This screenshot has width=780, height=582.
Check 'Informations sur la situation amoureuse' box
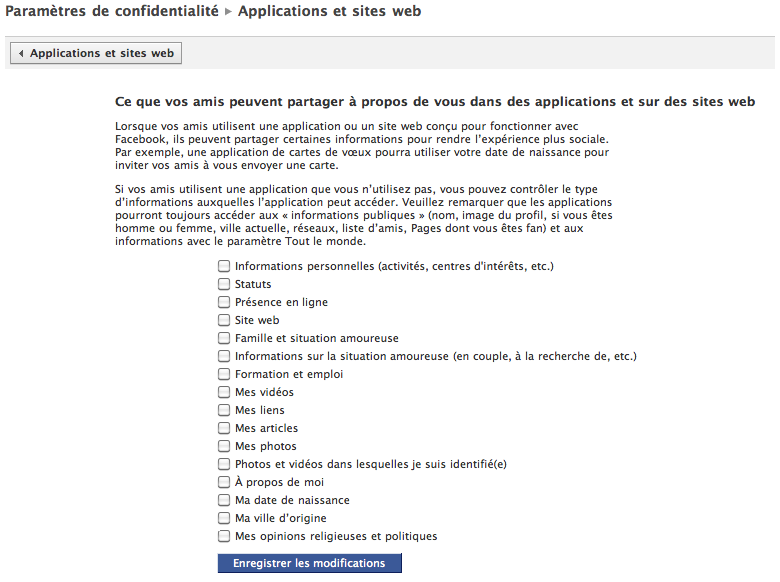pos(224,356)
